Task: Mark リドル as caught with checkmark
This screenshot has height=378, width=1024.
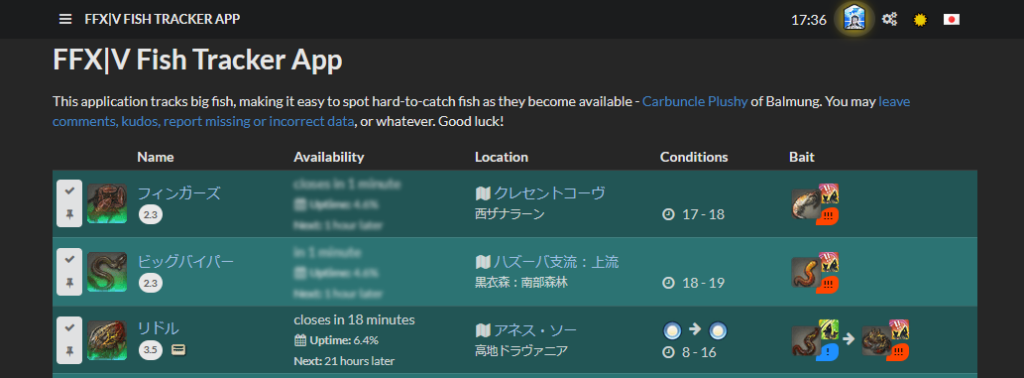Action: [70, 328]
